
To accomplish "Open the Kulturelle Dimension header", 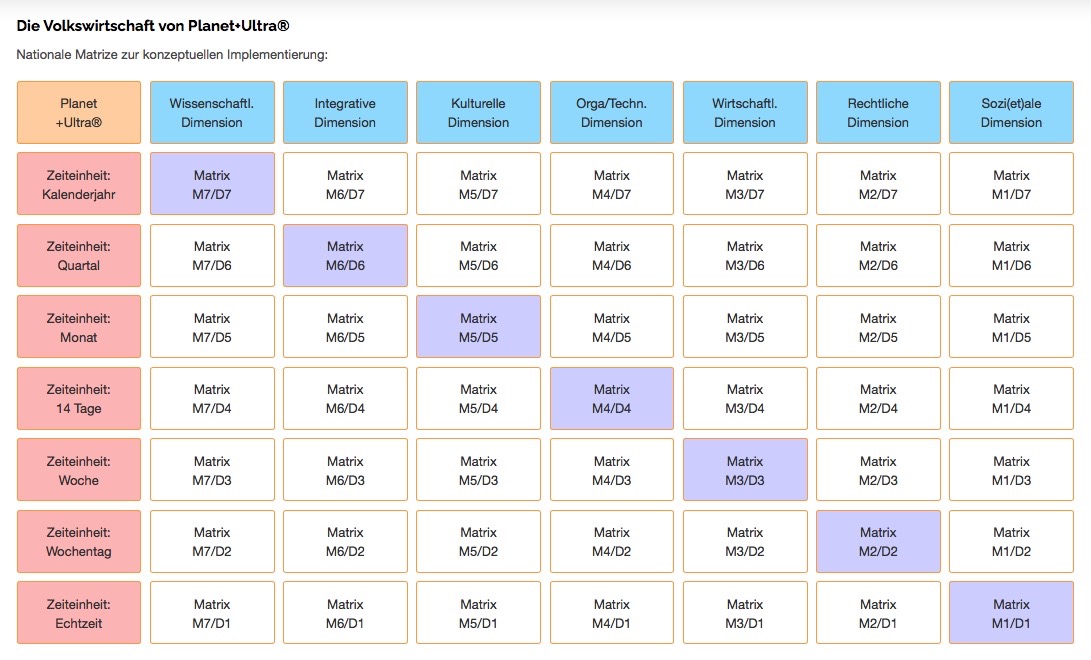I will click(x=478, y=113).
